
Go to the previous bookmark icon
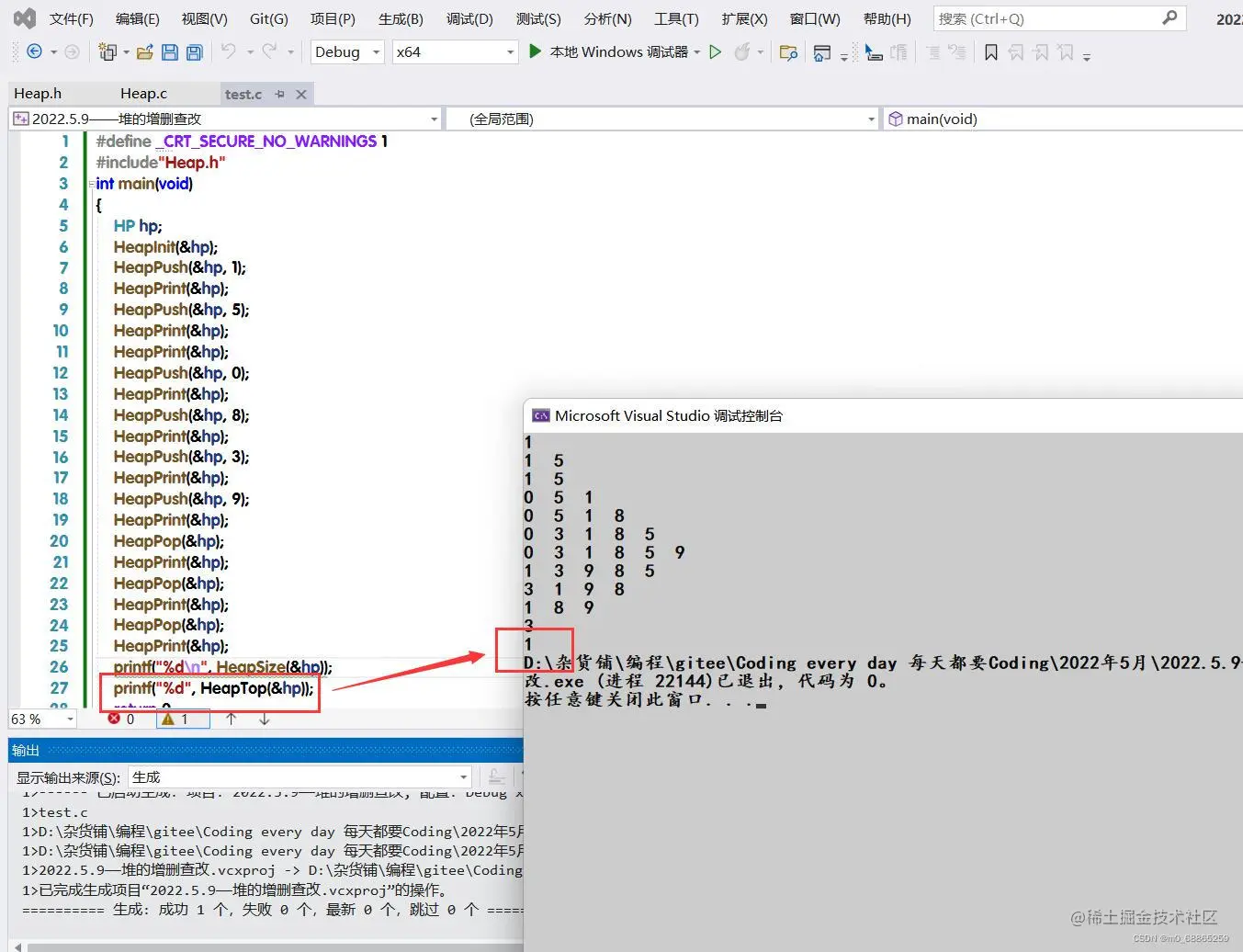pos(1016,52)
